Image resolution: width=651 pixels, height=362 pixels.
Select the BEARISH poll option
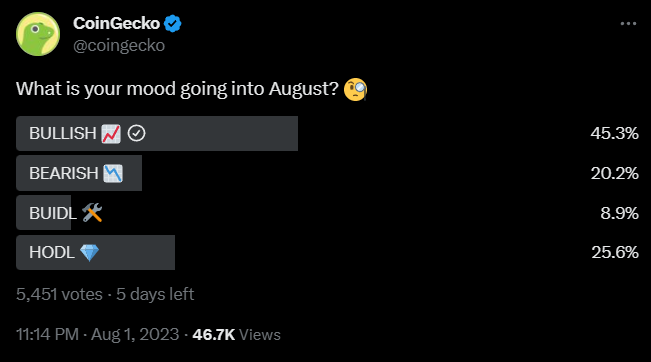point(327,173)
